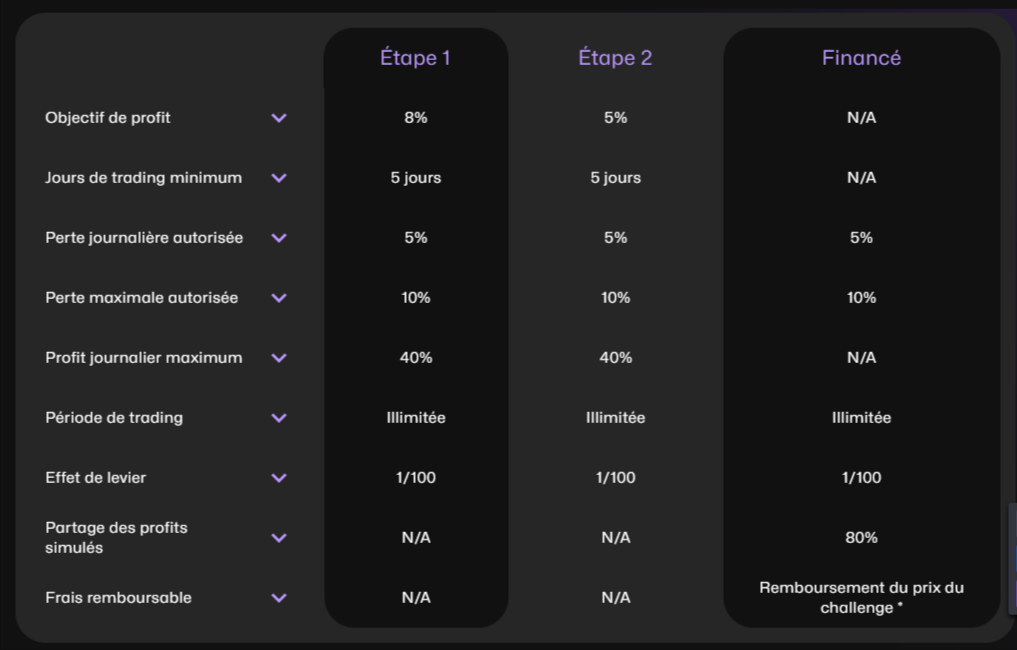Open the Financé column tab
The image size is (1017, 650).
click(860, 57)
